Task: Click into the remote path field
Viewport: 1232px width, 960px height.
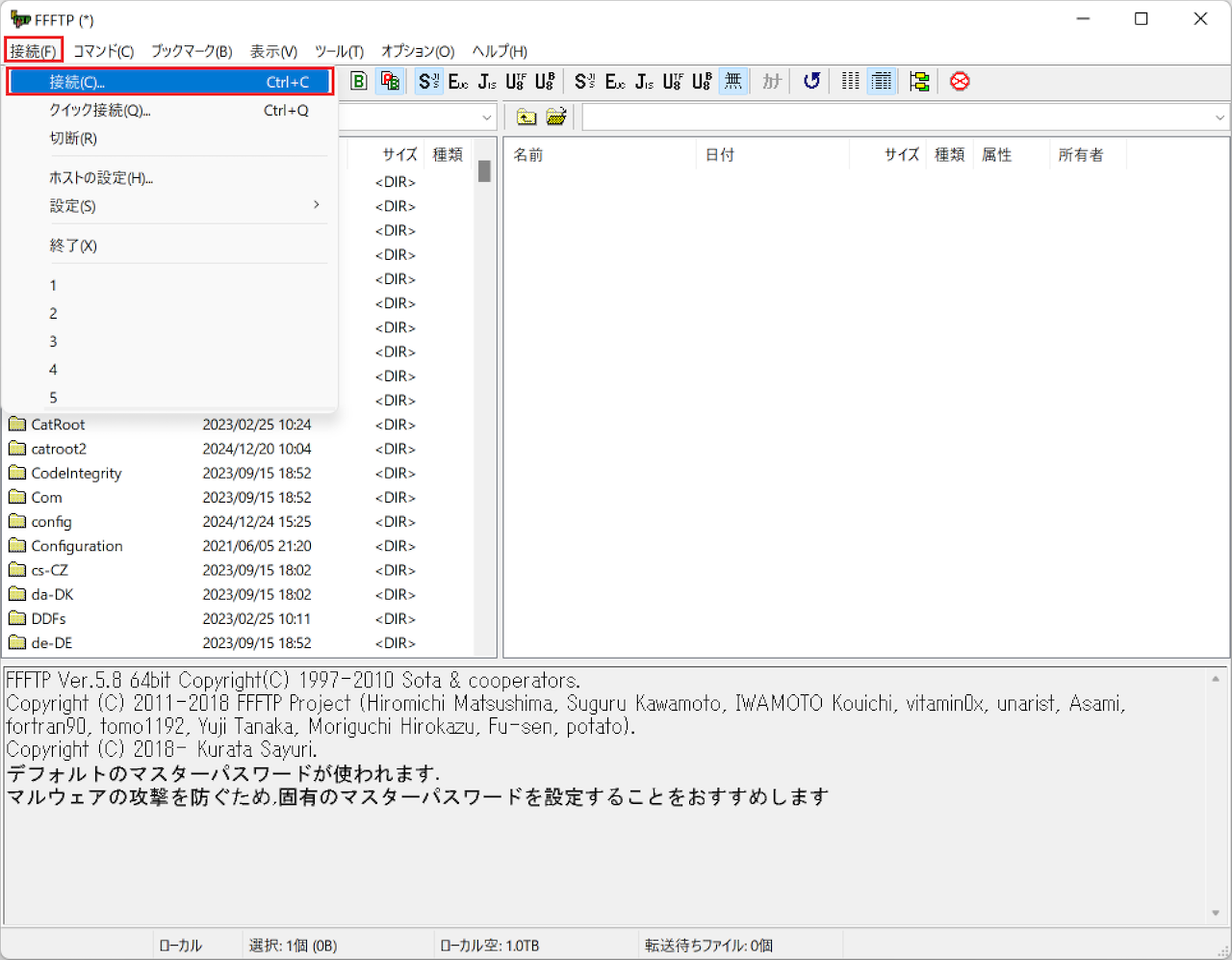Action: tap(896, 117)
